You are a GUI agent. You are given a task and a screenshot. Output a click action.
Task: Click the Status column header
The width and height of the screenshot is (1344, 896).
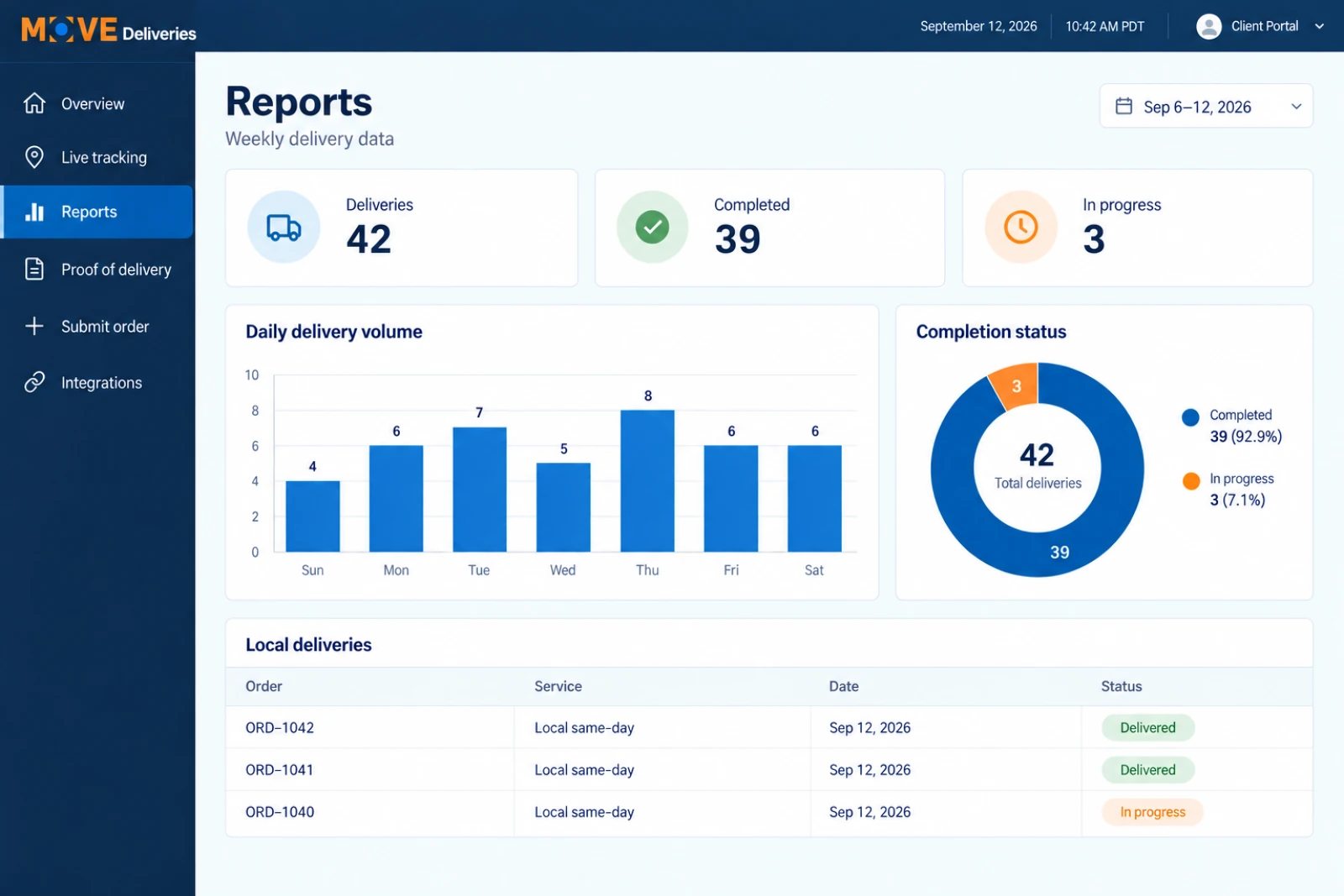tap(1121, 686)
